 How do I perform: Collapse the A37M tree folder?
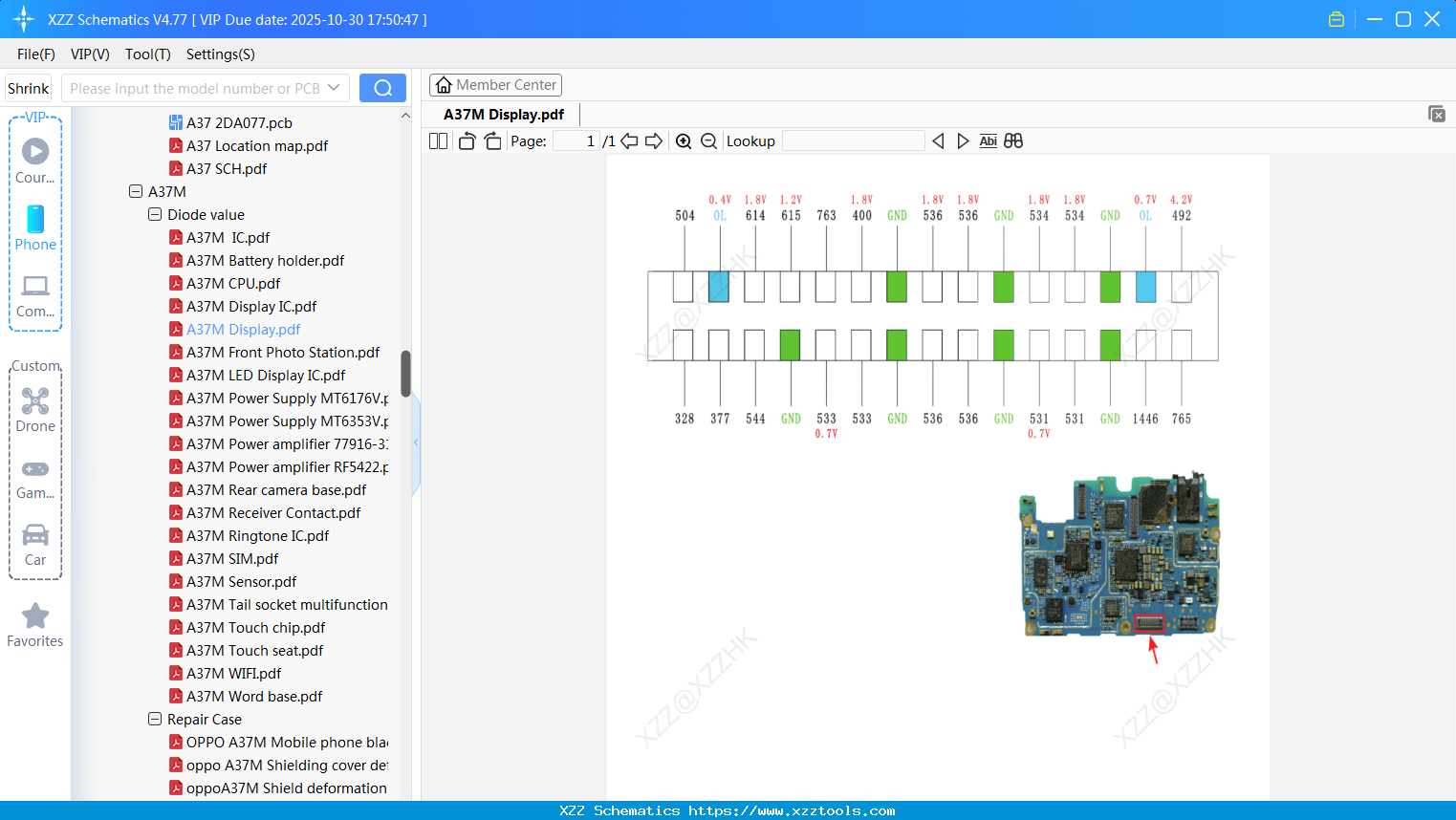coord(136,191)
